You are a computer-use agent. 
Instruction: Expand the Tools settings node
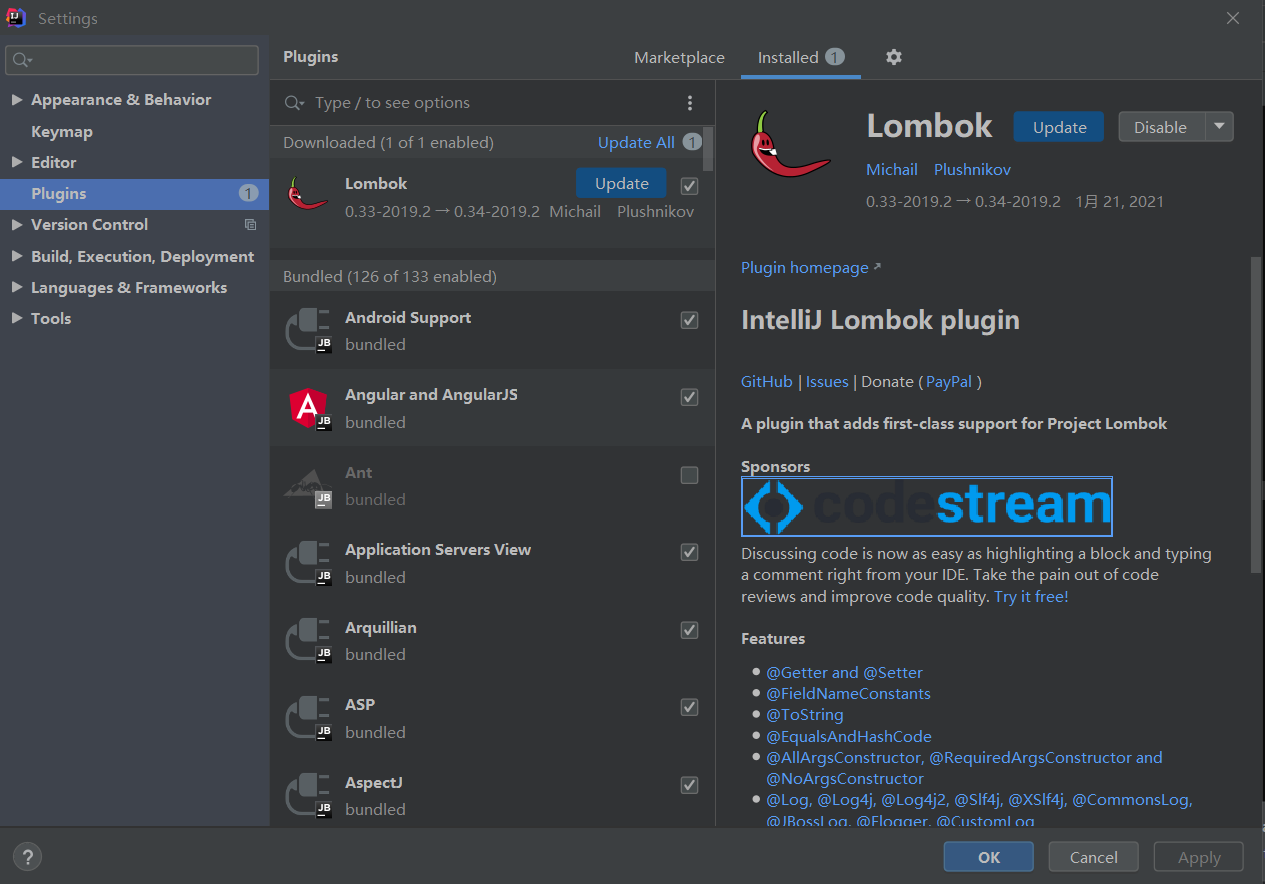point(17,318)
